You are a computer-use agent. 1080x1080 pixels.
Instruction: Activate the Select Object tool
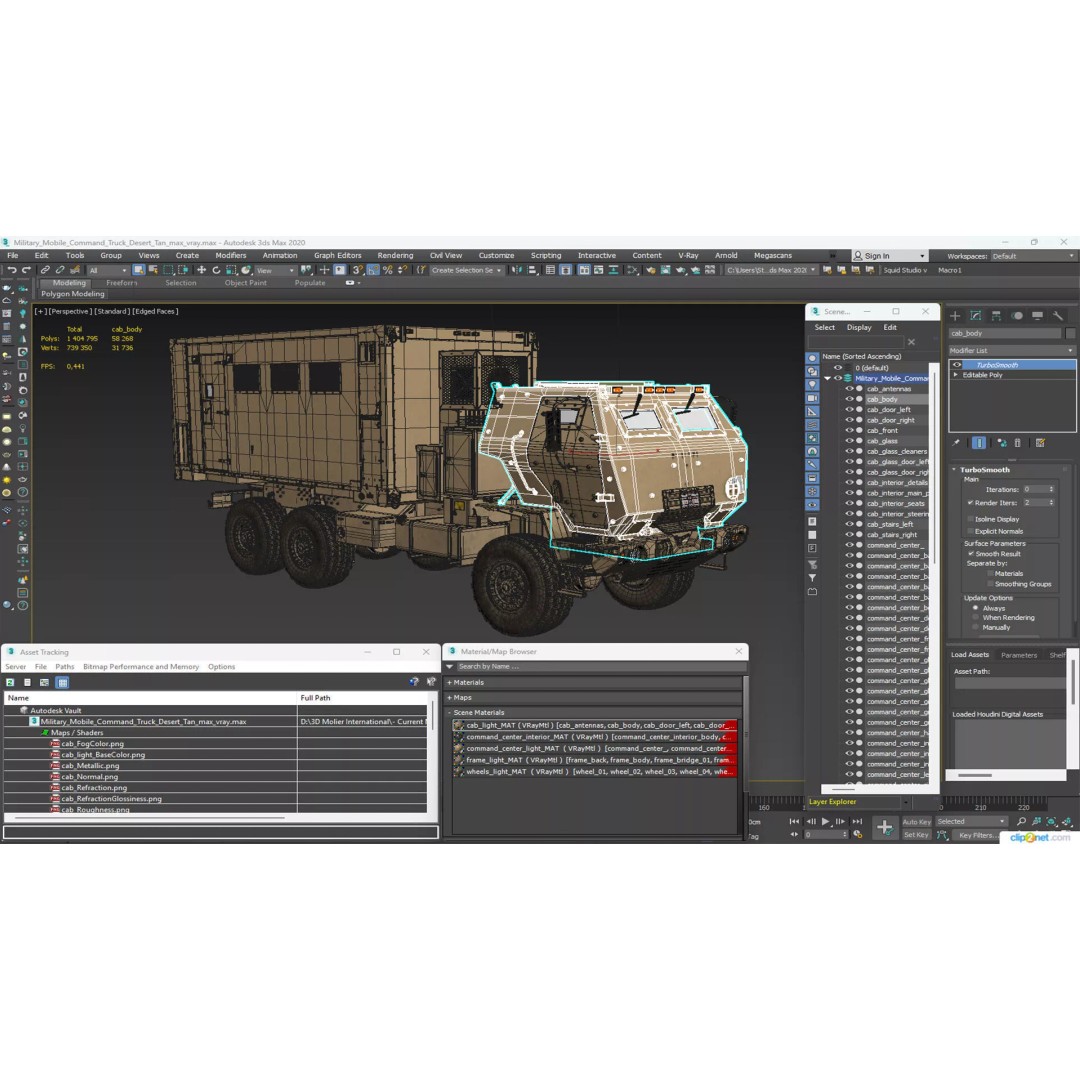click(138, 270)
